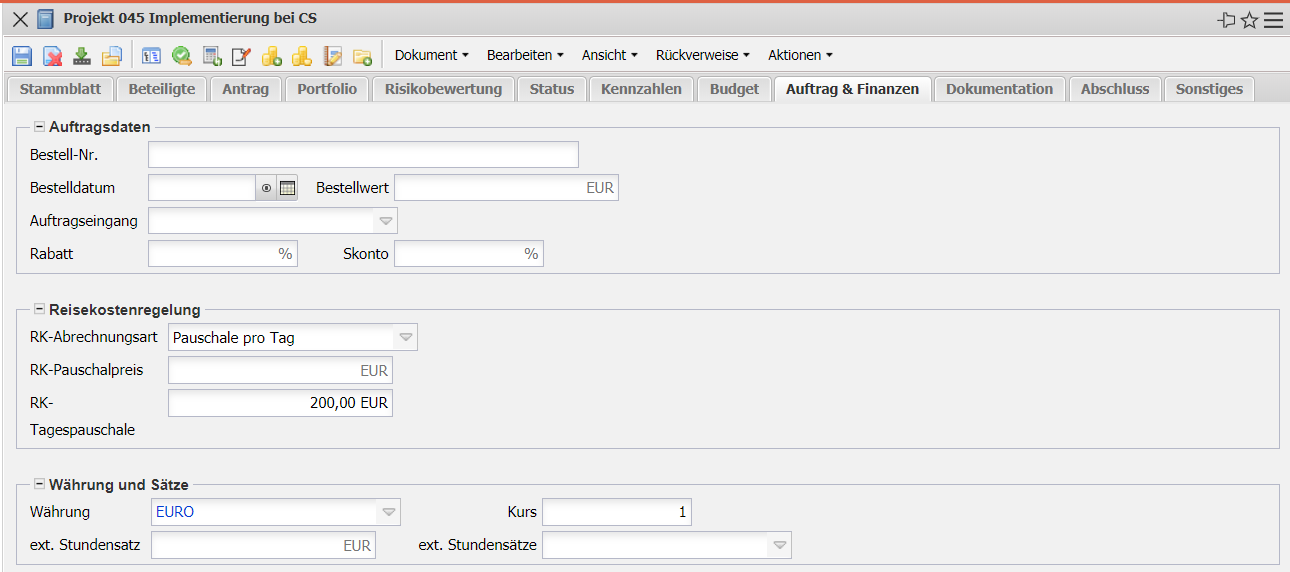The height and width of the screenshot is (572, 1290).
Task: Open the Währung dropdown showing EURO
Action: pos(387,512)
